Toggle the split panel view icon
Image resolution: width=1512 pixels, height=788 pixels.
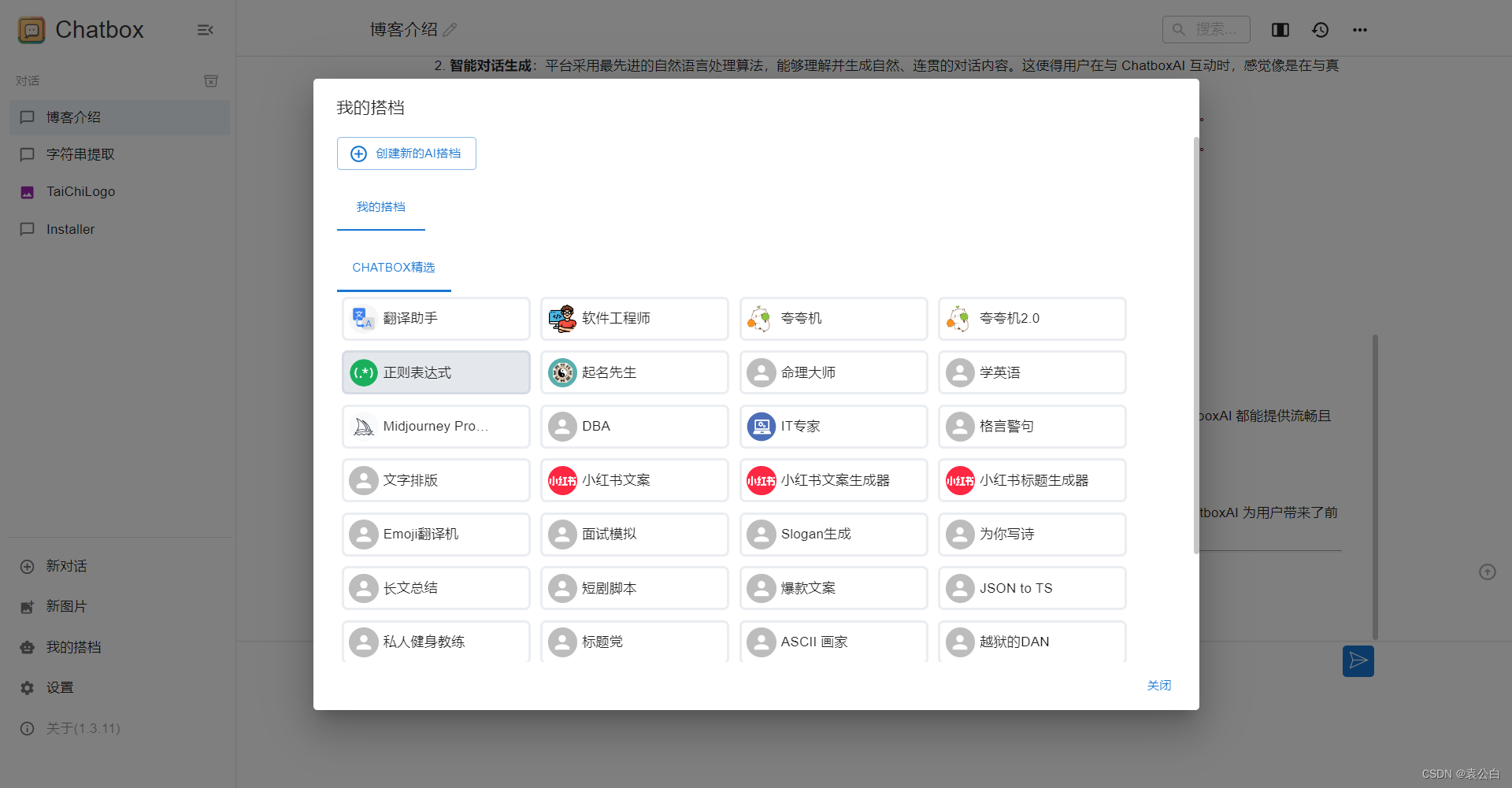[1280, 30]
